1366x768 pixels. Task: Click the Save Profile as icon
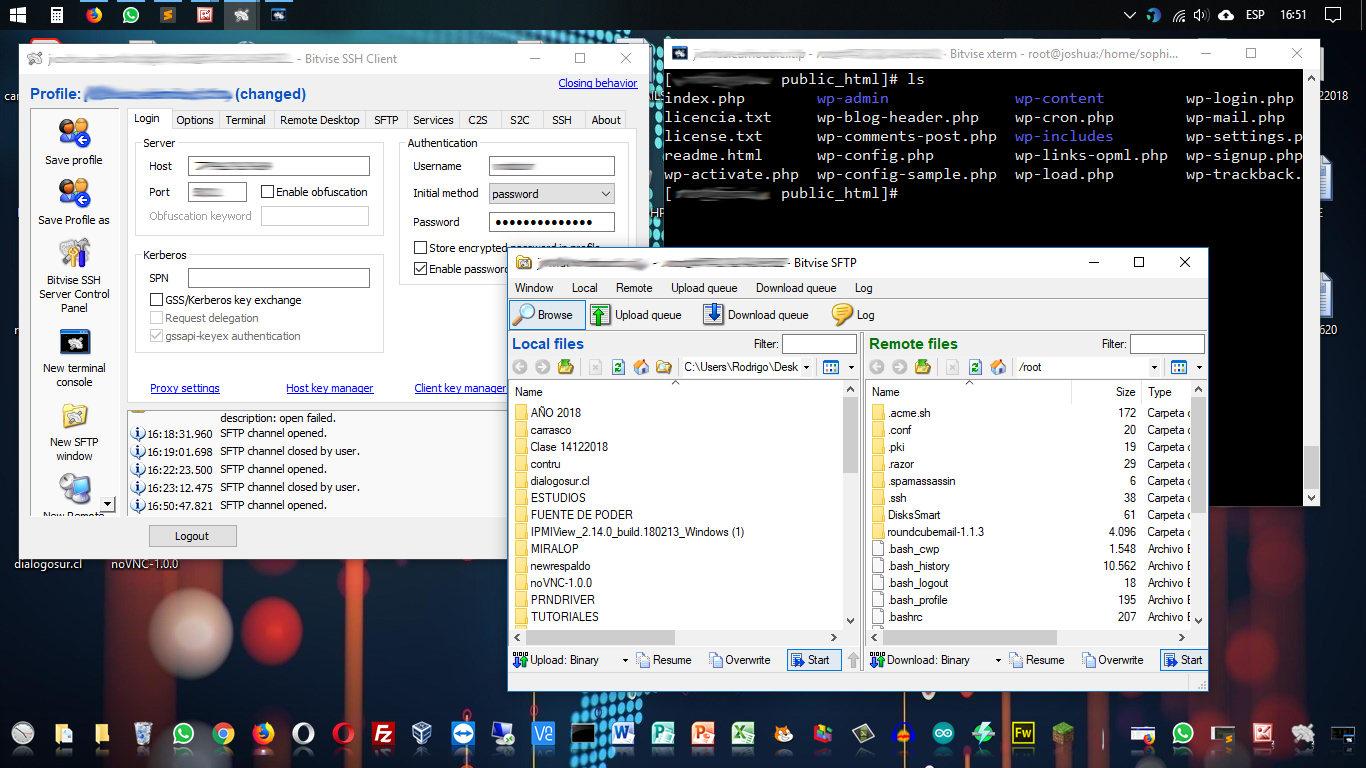(x=74, y=193)
